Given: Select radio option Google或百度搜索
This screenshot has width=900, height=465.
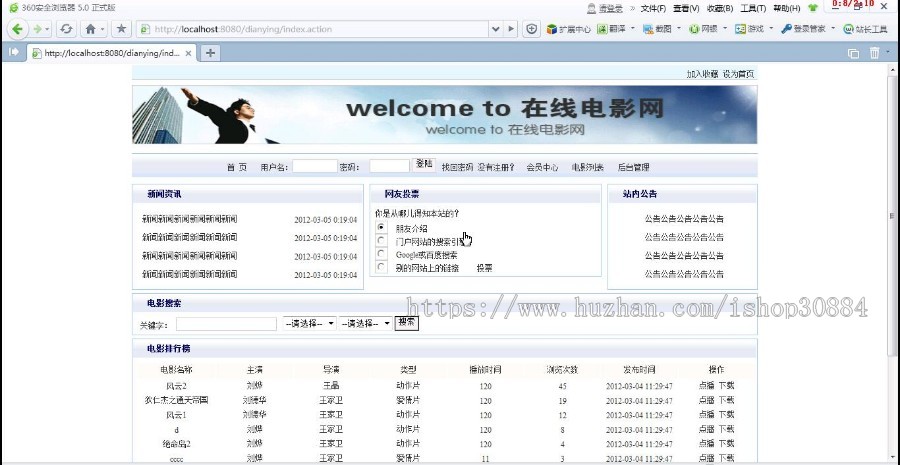Looking at the screenshot, I should 381,254.
